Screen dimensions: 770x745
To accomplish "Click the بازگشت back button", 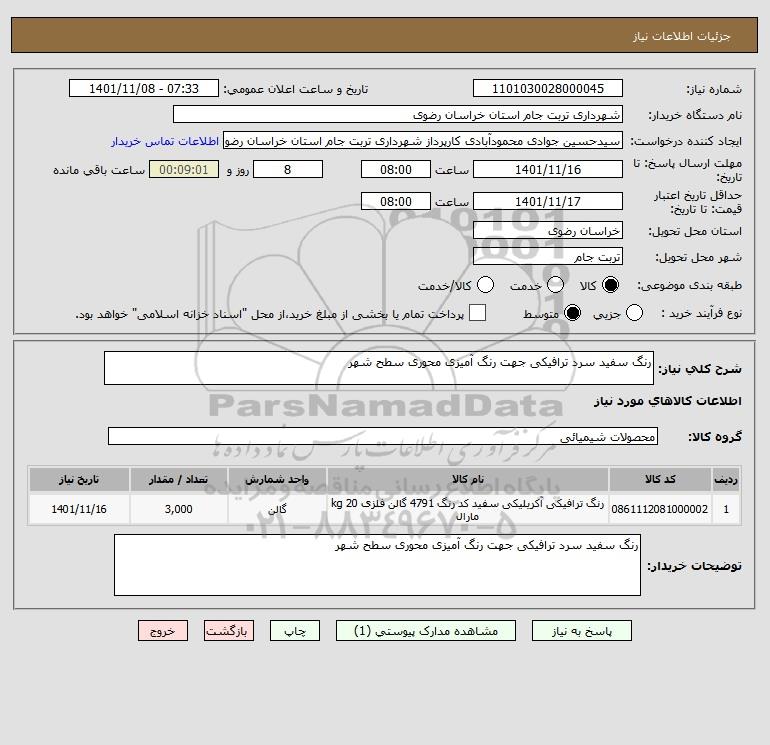I will click(x=229, y=631).
